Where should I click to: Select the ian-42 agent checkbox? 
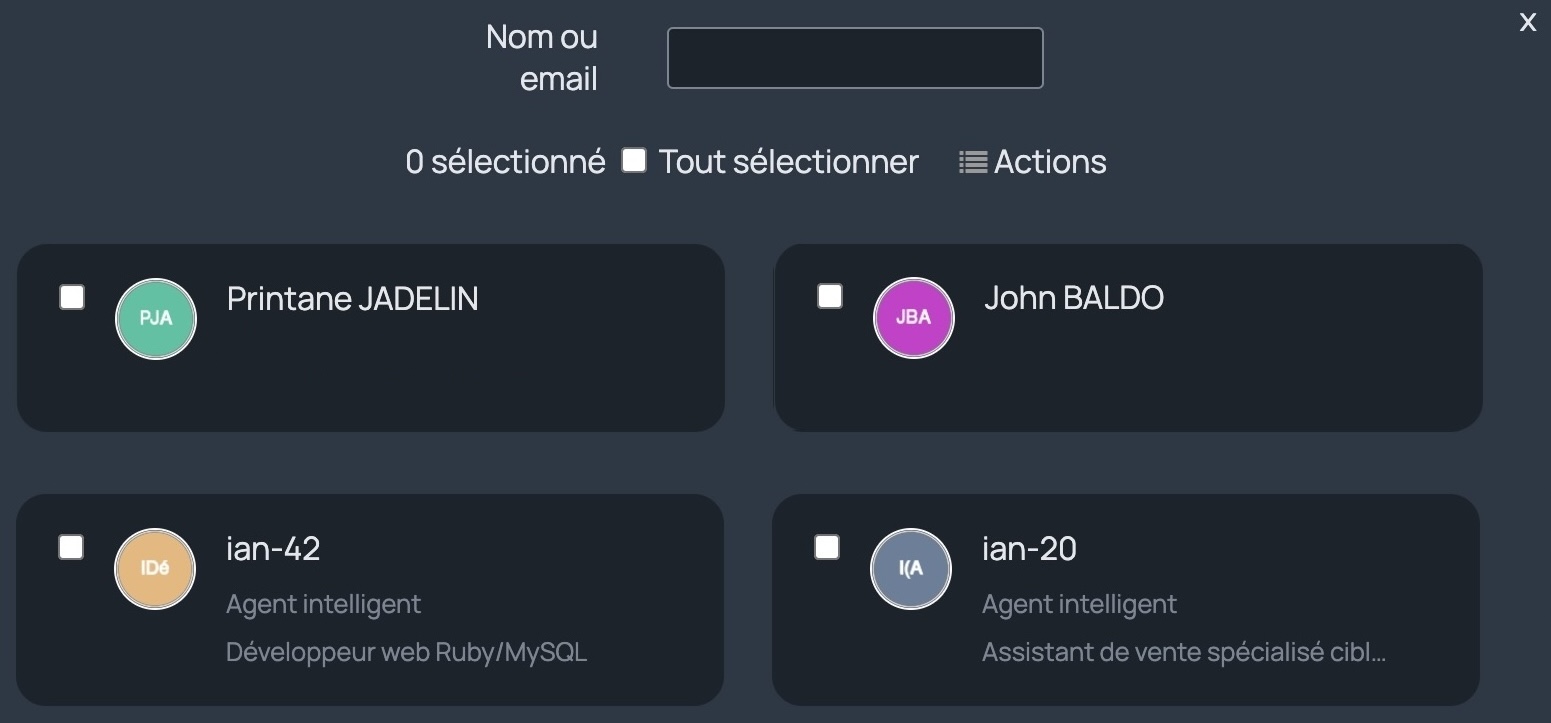click(71, 547)
